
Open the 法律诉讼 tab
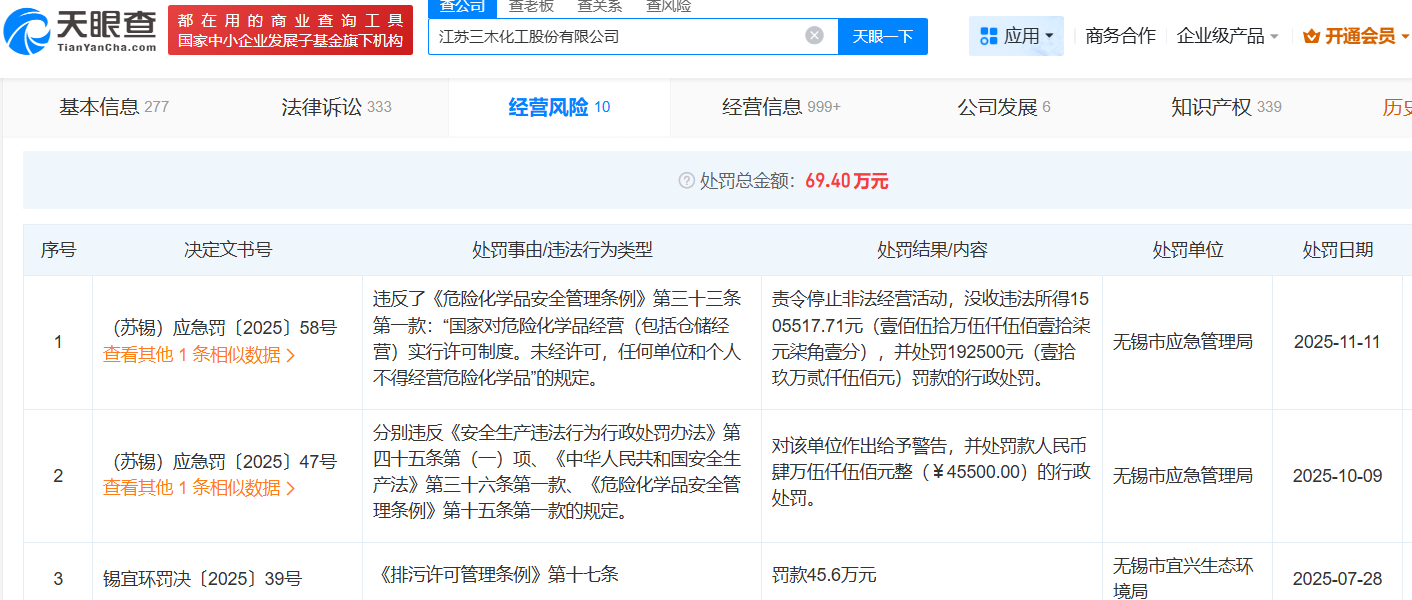pyautogui.click(x=336, y=107)
